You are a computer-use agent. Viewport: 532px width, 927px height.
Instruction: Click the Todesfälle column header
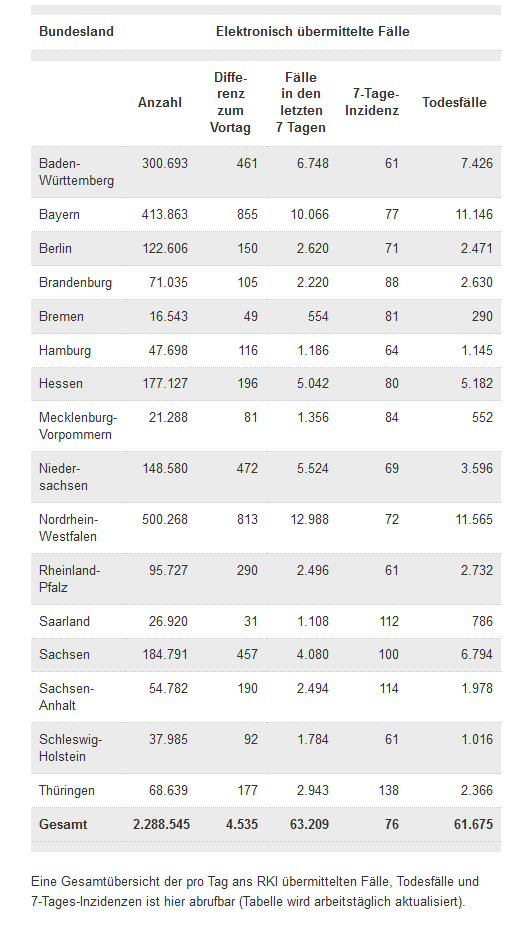tap(454, 102)
